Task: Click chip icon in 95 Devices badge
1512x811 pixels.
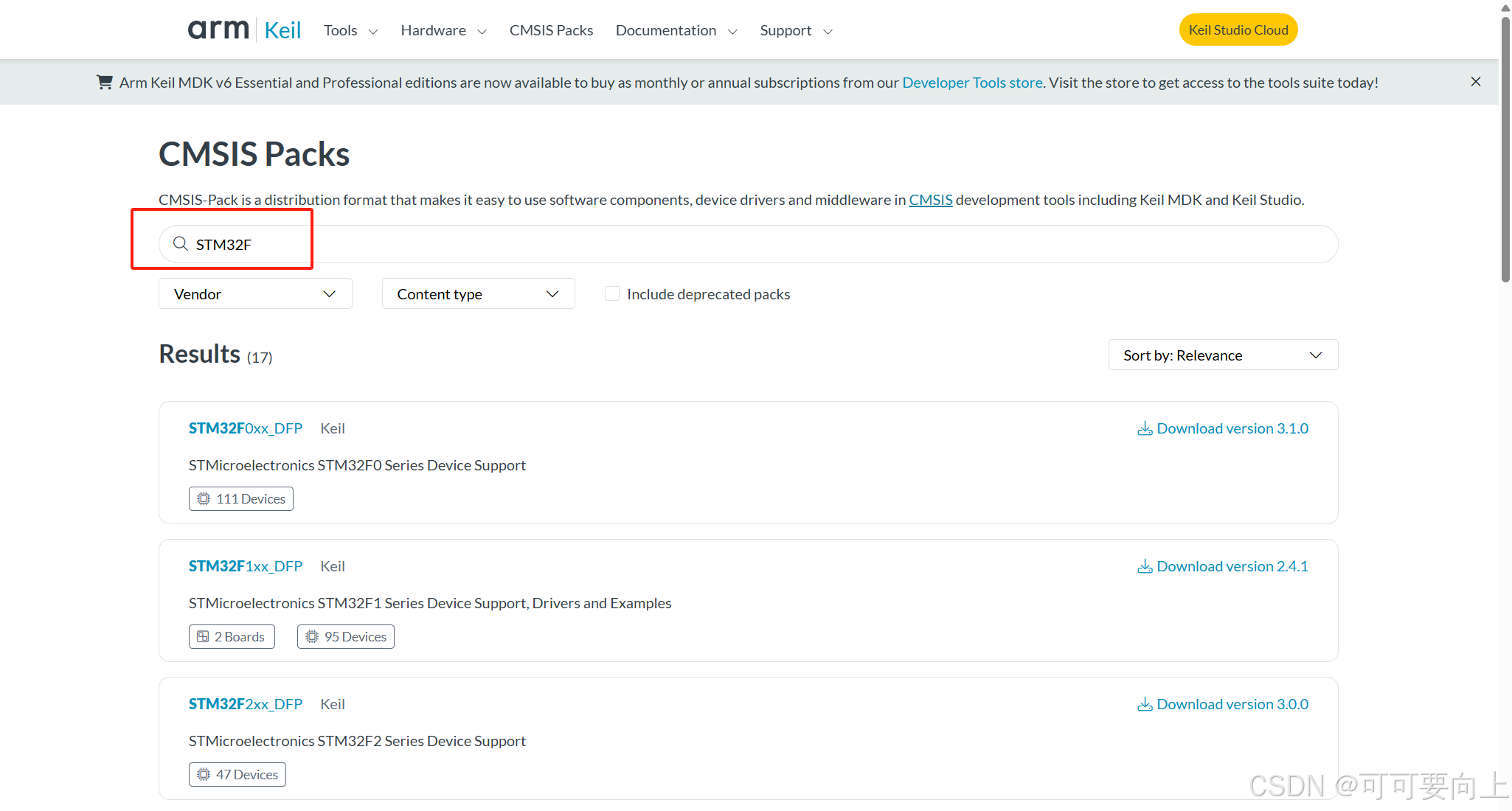Action: tap(312, 636)
